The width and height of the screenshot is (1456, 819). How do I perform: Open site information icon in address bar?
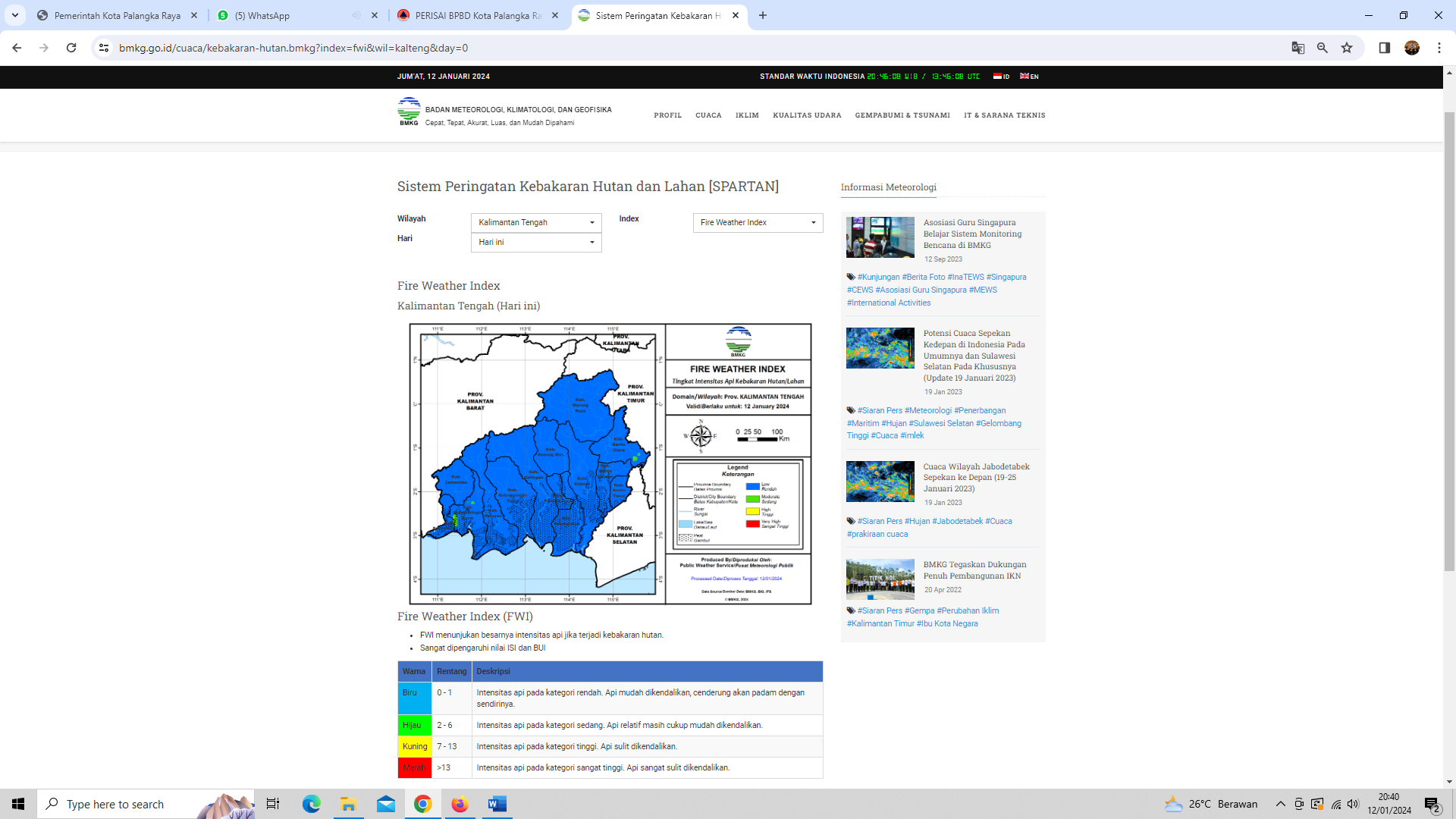104,48
